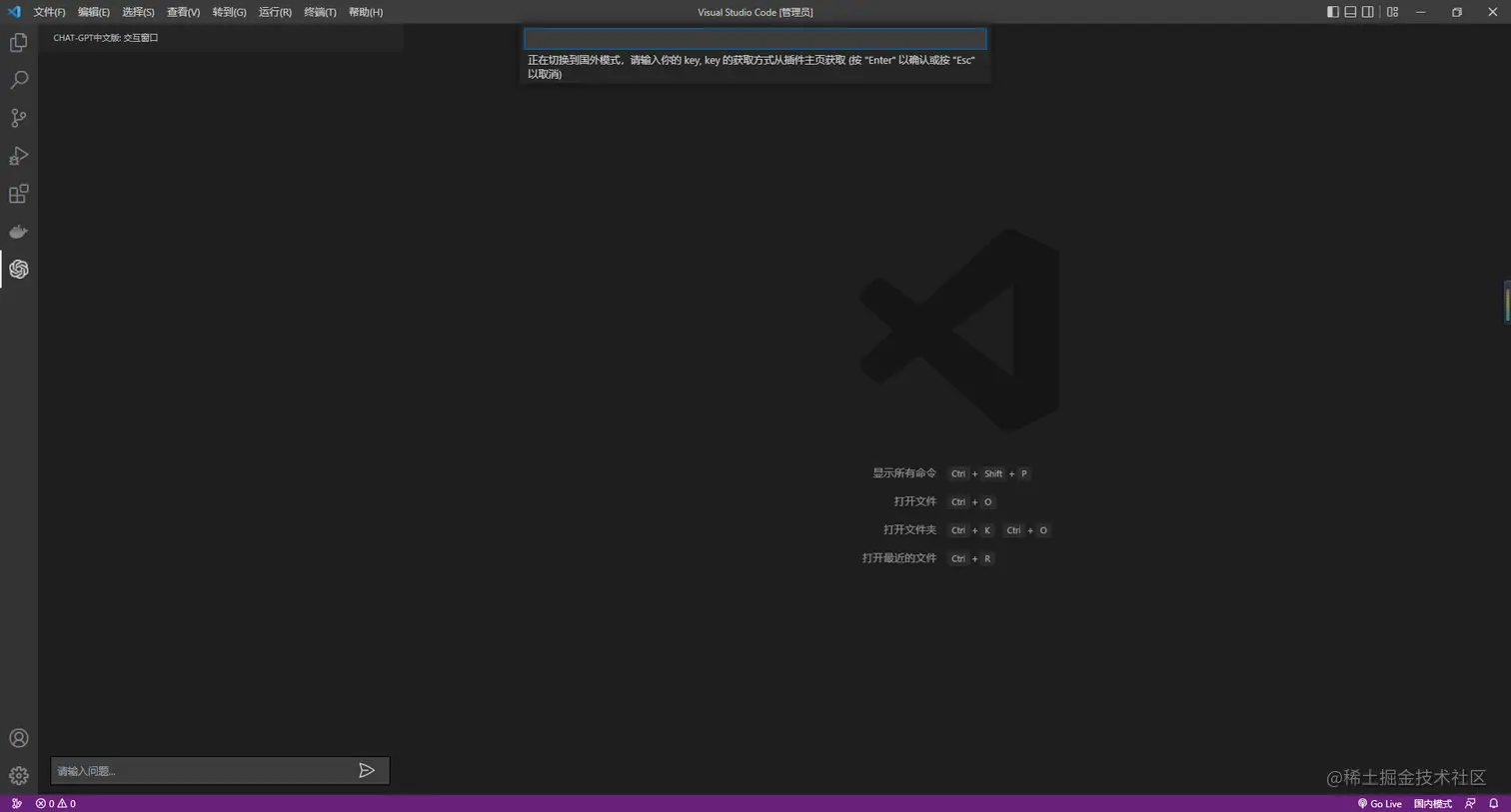Click the 打开文件 label above 打开文件夹
1511x812 pixels.
pyautogui.click(x=915, y=501)
